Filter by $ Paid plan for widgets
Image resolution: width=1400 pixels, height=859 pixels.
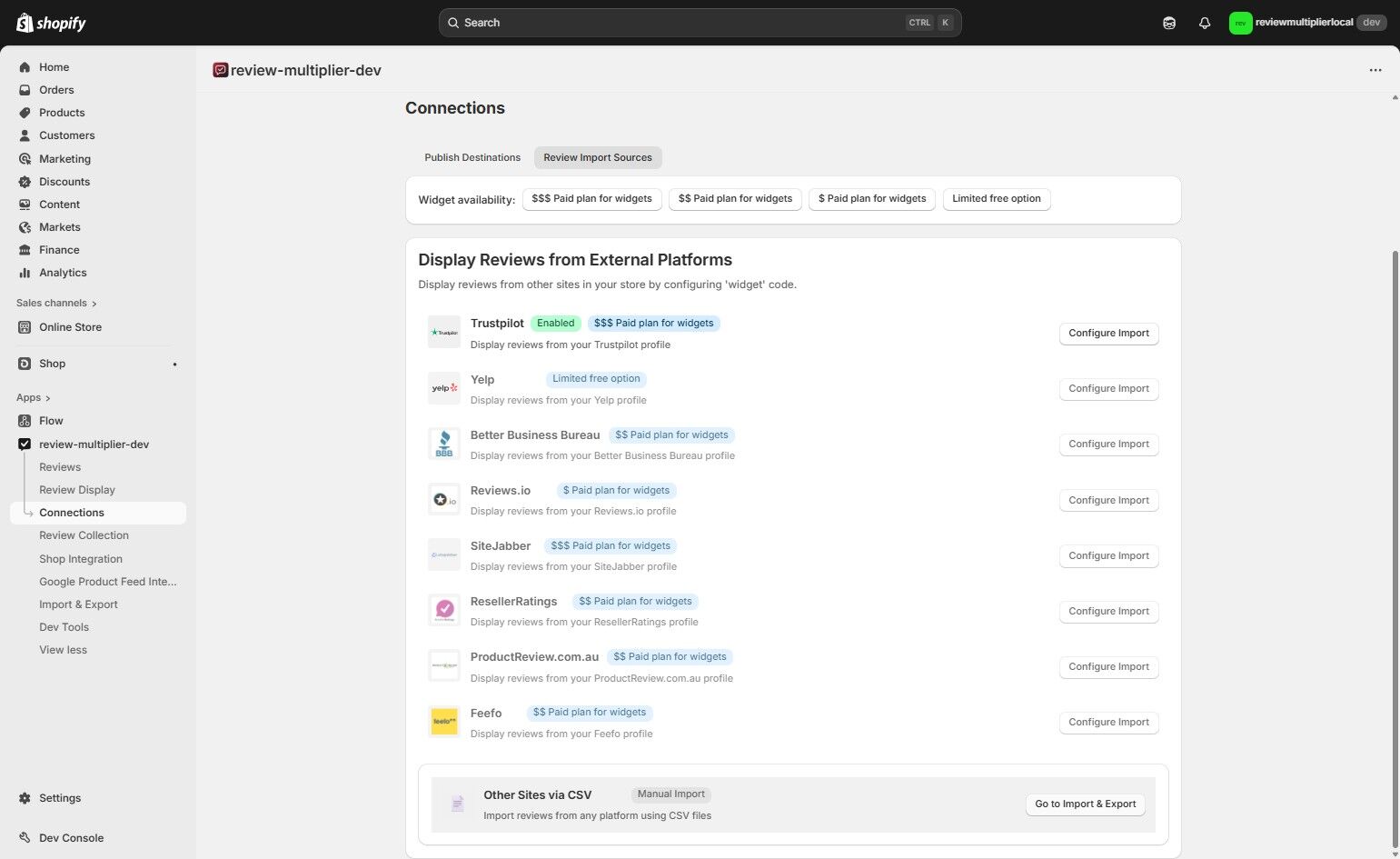click(x=872, y=199)
